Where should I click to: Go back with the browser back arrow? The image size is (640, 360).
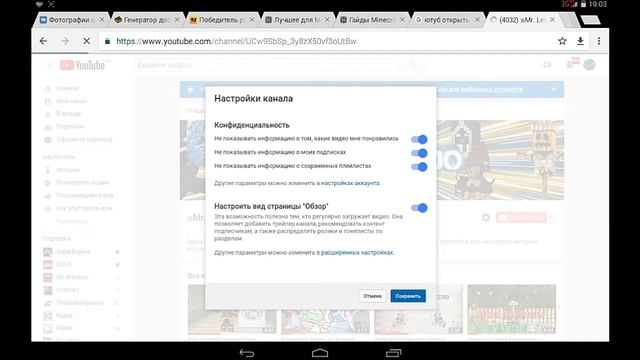click(x=43, y=41)
